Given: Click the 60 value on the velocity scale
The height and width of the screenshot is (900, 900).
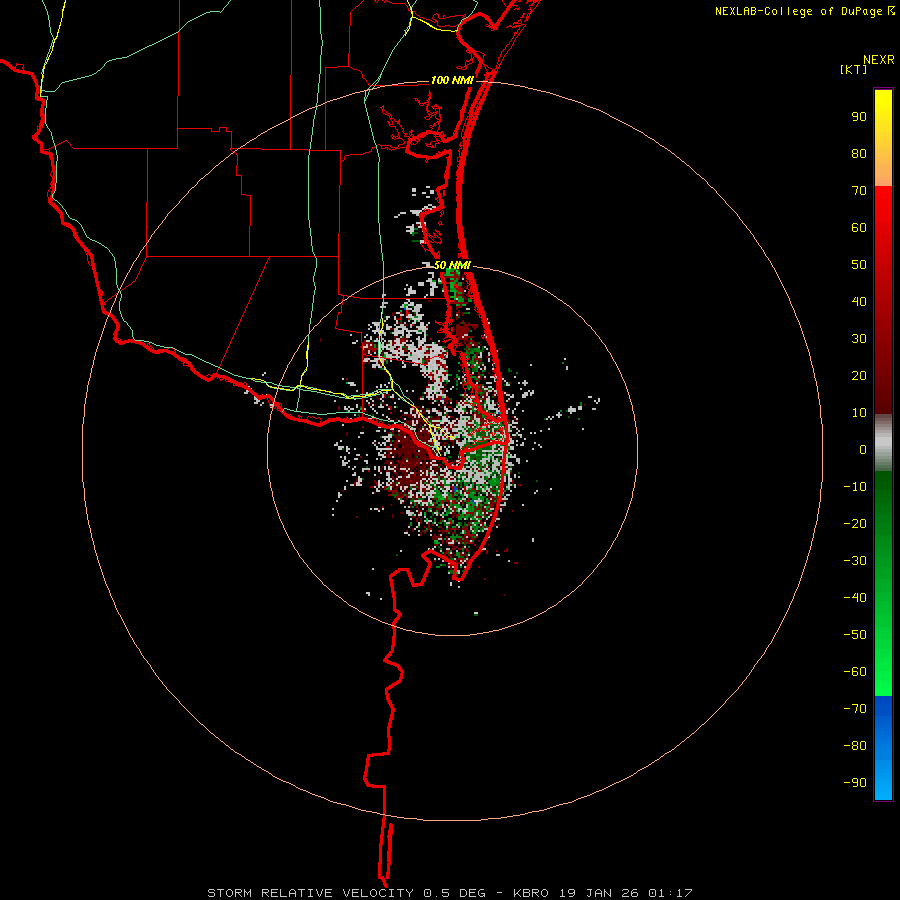Looking at the screenshot, I should 859,228.
